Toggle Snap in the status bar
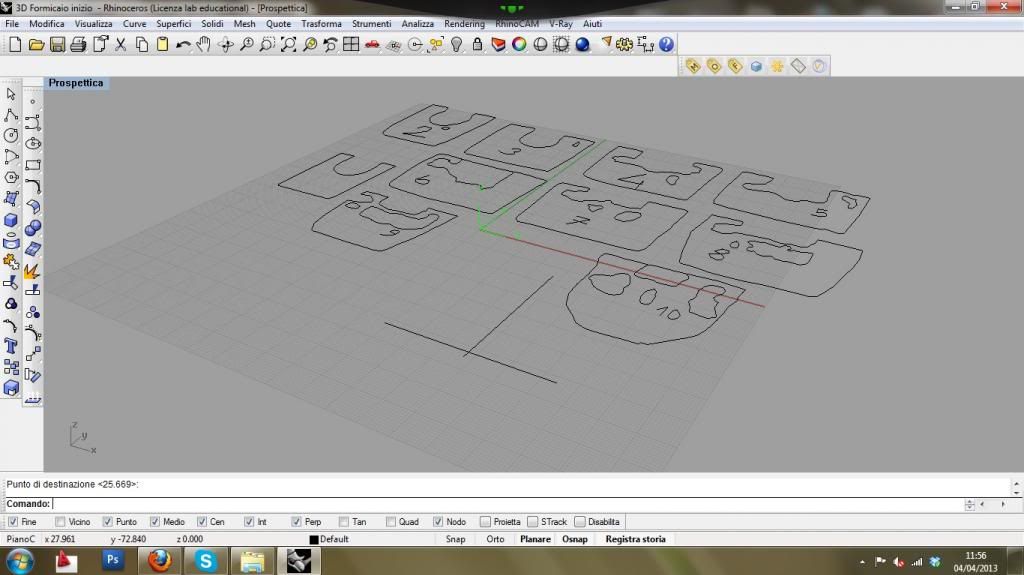The height and width of the screenshot is (575, 1024). click(455, 539)
